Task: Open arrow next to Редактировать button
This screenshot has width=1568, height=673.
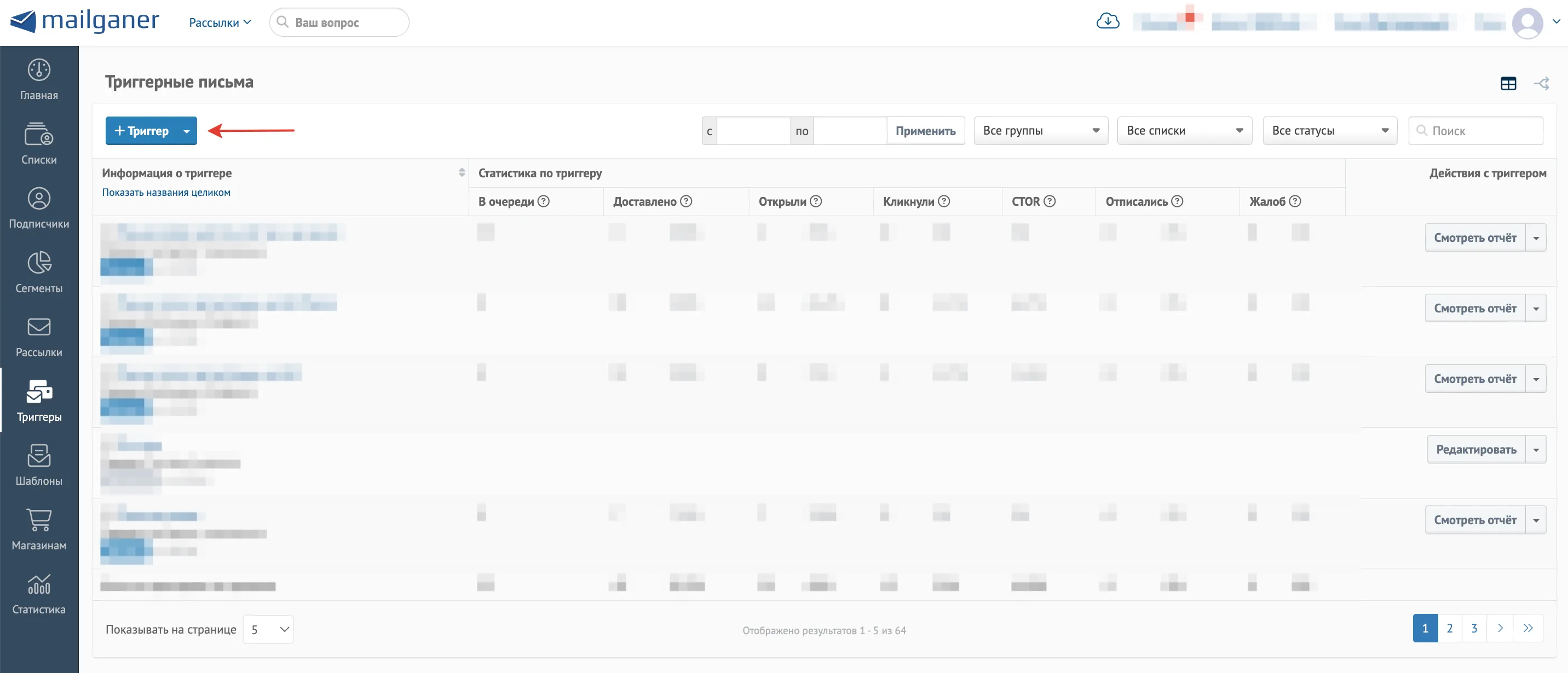Action: (1536, 450)
